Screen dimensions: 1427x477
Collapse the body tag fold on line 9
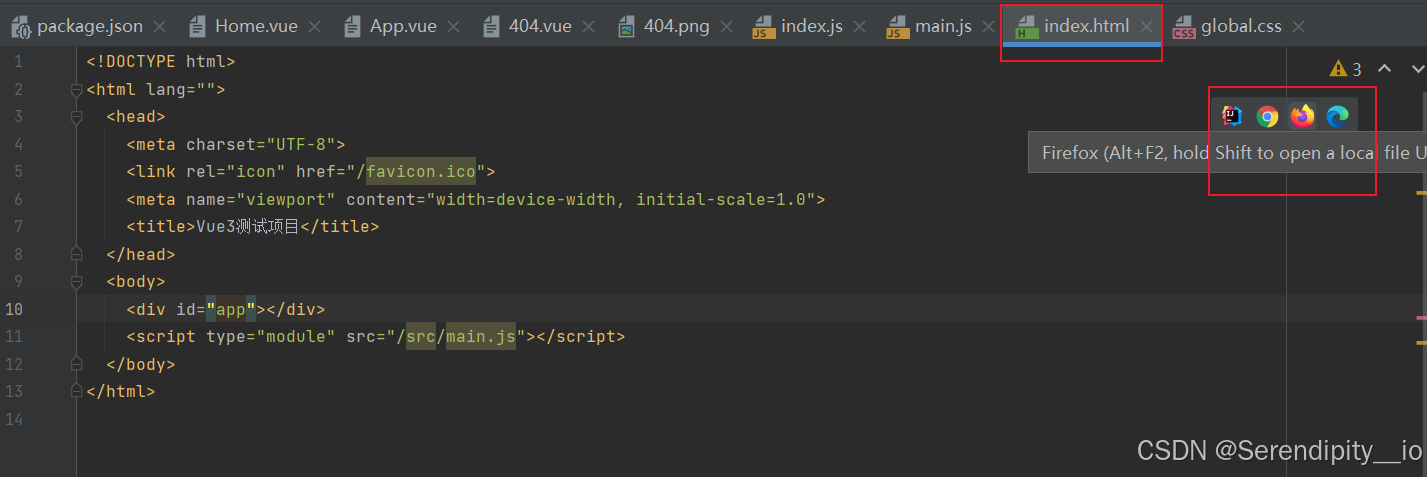76,282
